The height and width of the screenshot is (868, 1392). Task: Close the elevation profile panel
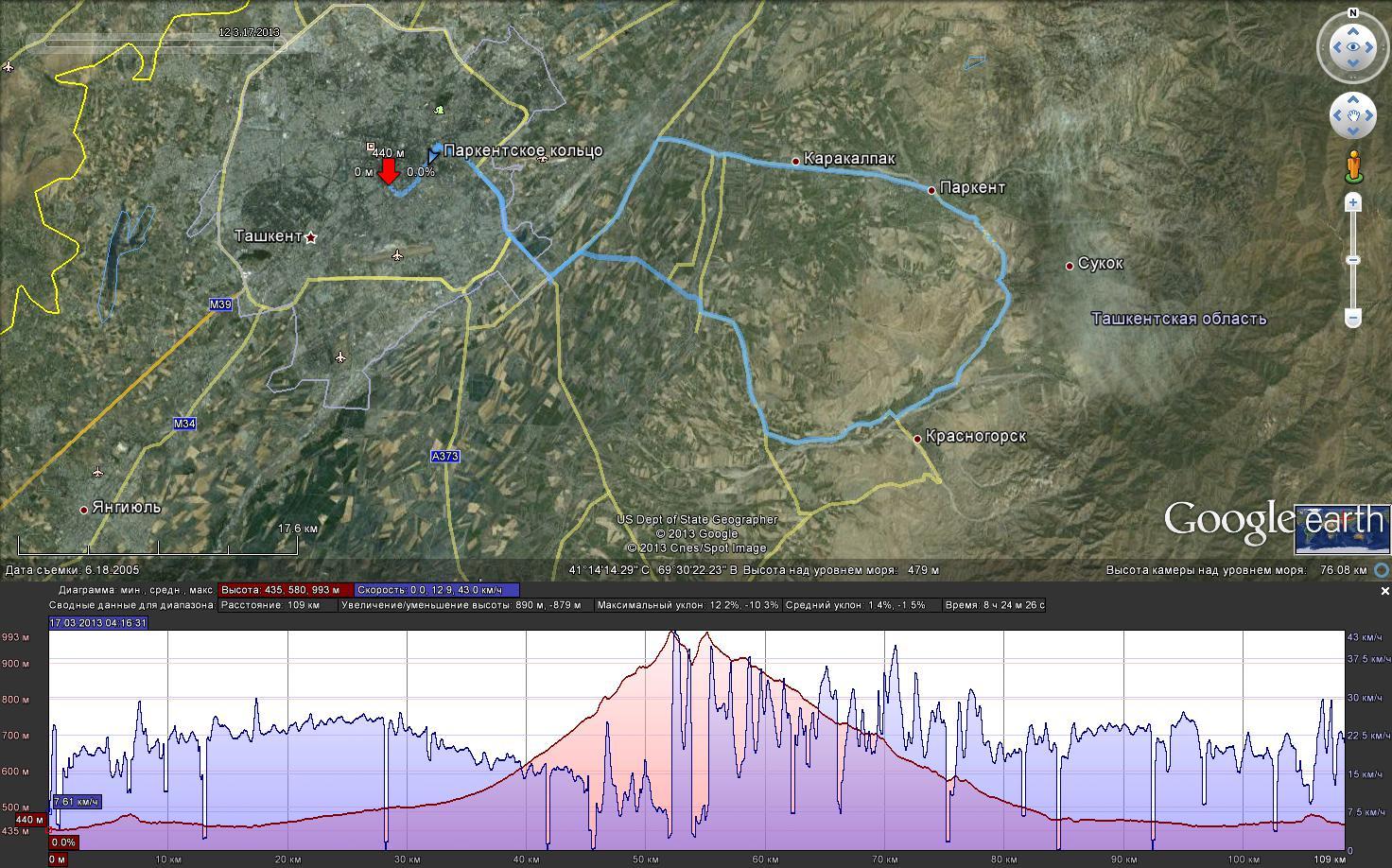[1384, 591]
